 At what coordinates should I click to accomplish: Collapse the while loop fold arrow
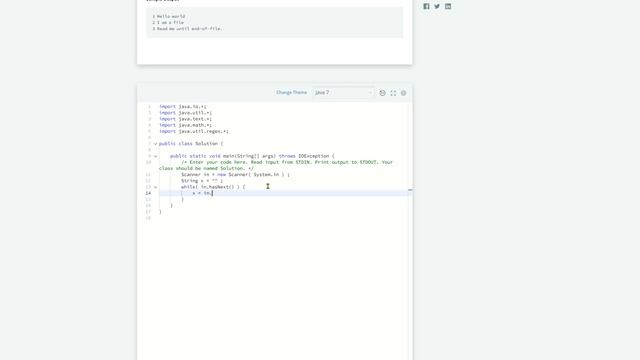155,187
